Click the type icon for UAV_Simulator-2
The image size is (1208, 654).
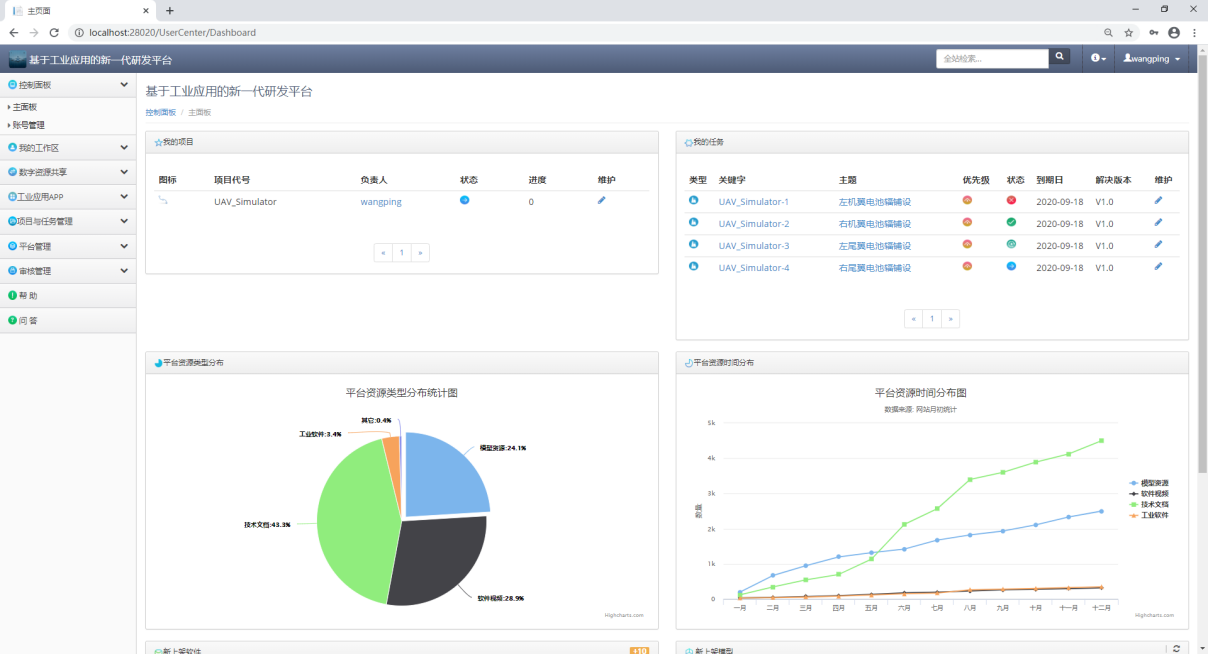click(x=694, y=223)
